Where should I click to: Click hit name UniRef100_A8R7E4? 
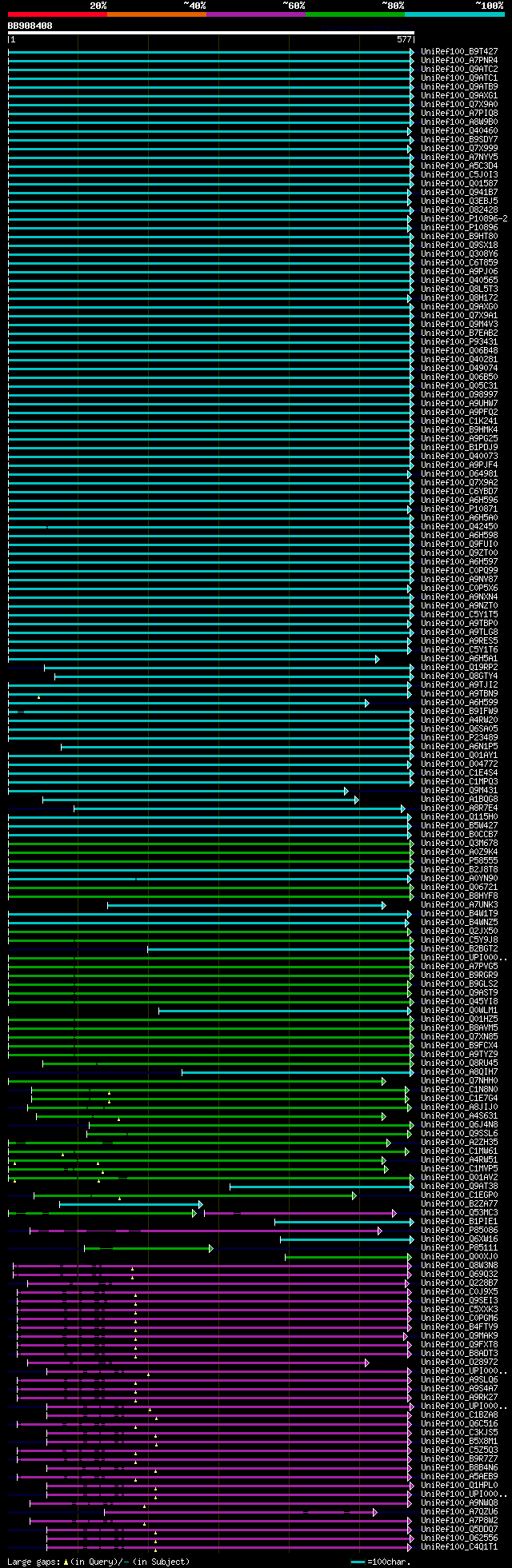tap(459, 808)
